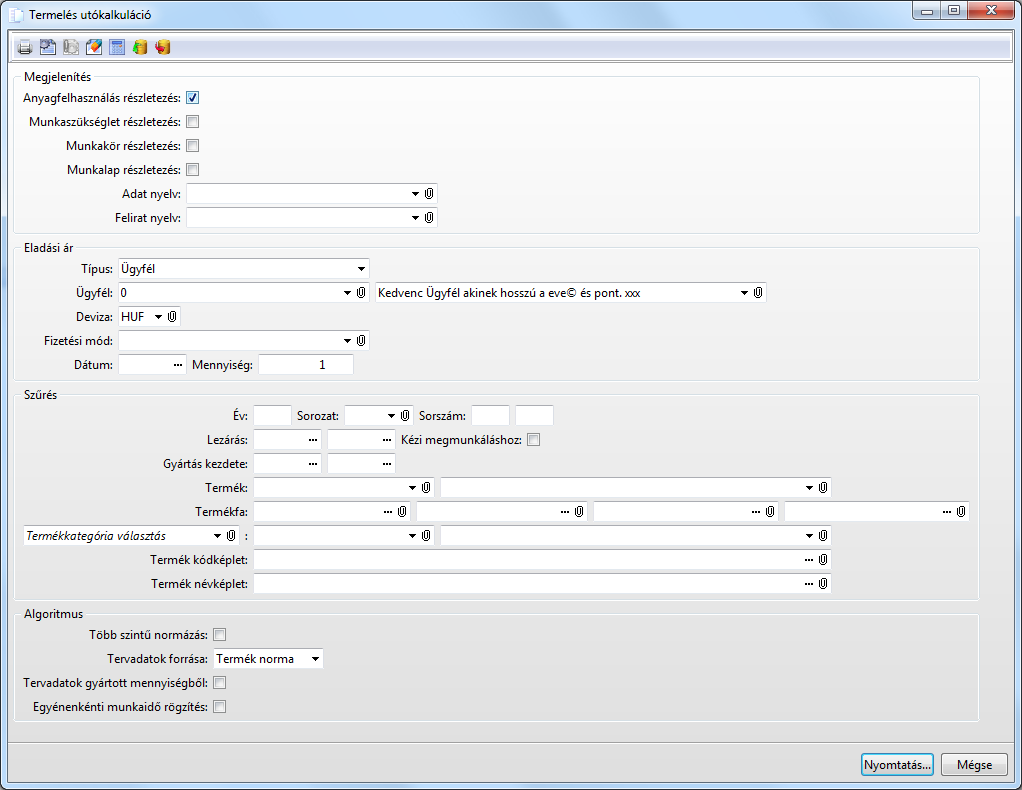Enable Több szintű normázás
Image resolution: width=1022 pixels, height=790 pixels.
tap(220, 635)
